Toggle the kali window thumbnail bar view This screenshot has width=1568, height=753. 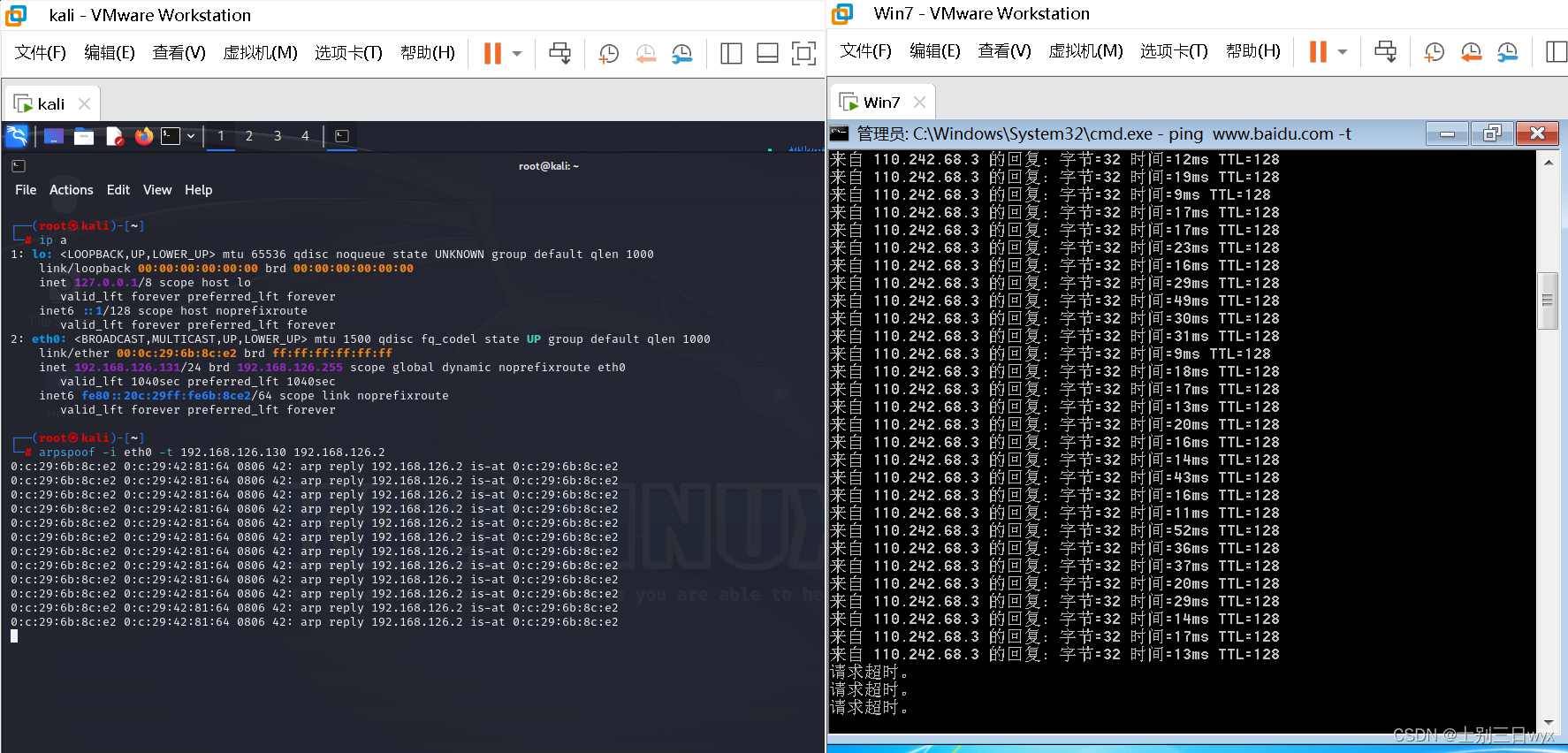click(x=767, y=53)
